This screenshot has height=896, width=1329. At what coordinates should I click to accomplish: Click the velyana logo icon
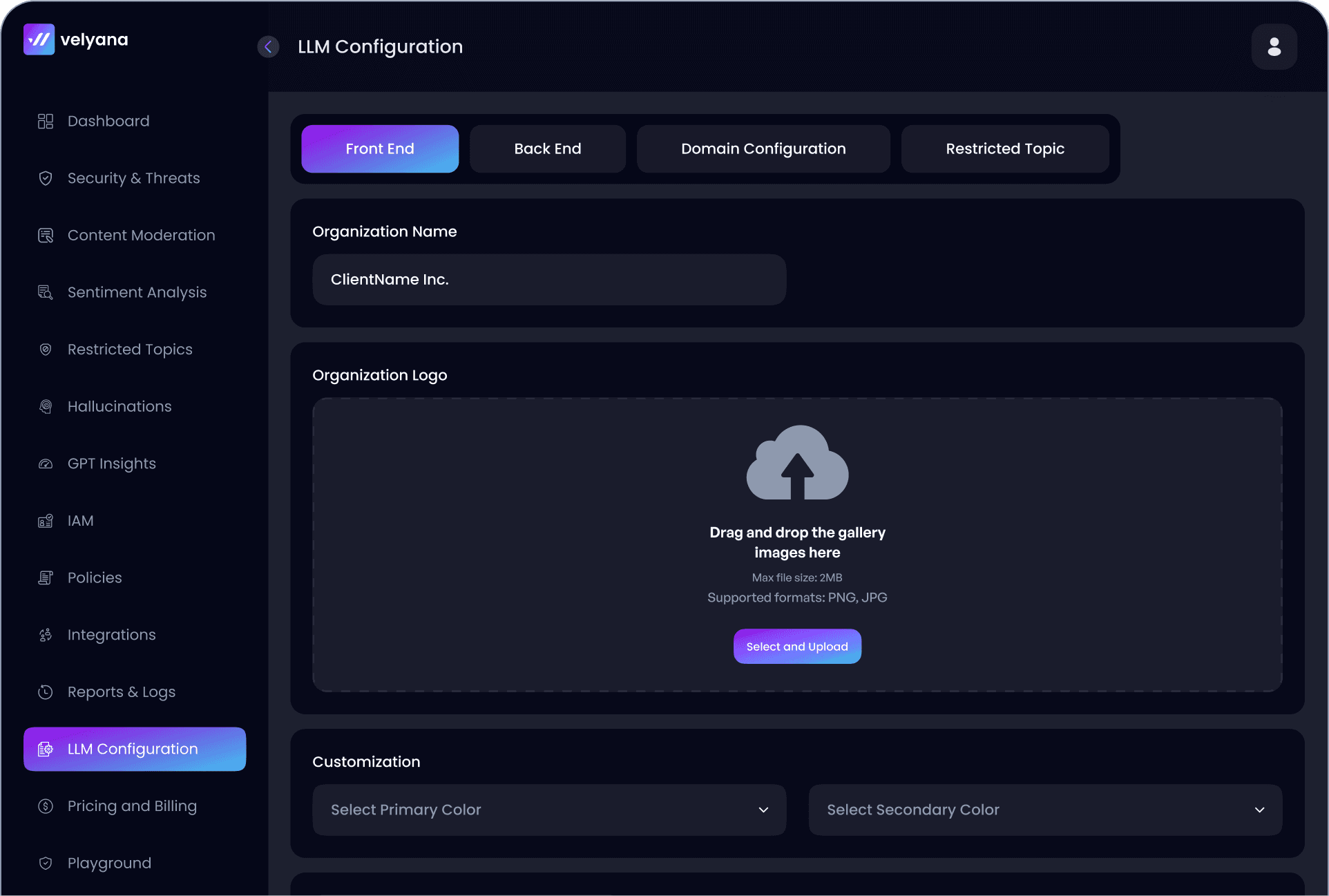pos(39,39)
